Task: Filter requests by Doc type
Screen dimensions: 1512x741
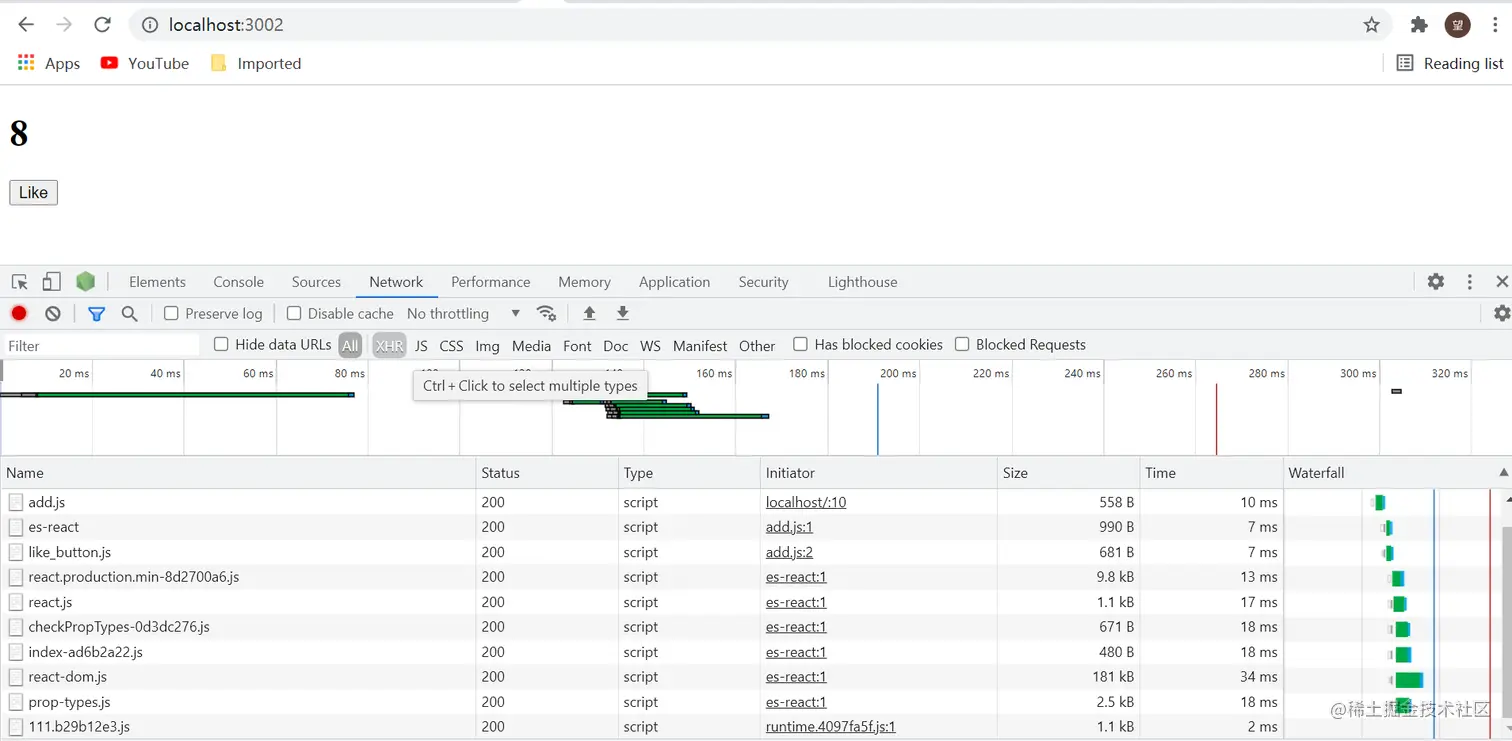Action: pos(616,345)
